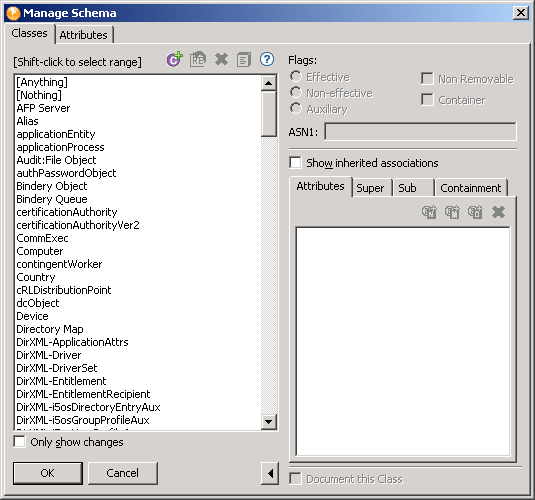Open help via the blue question mark icon
This screenshot has height=500, width=535.
[267, 59]
